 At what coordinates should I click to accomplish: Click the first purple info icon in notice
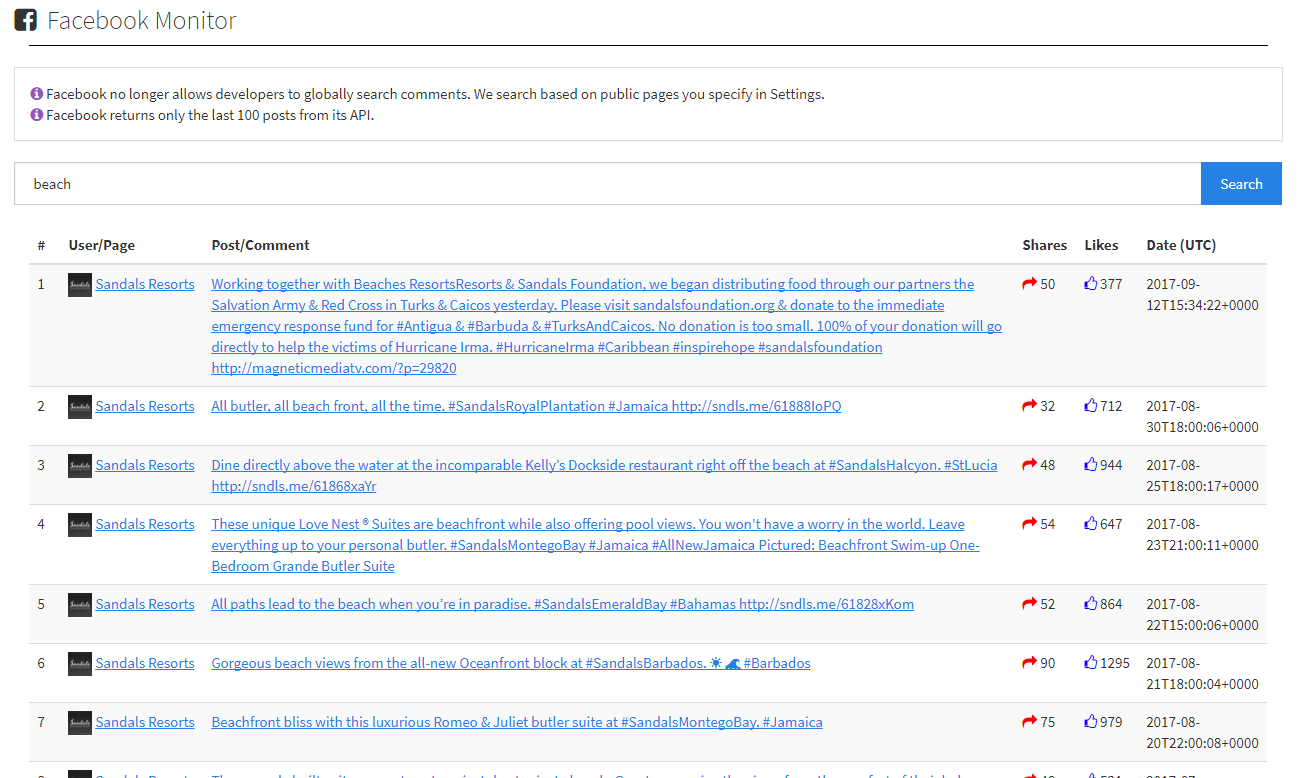[37, 94]
